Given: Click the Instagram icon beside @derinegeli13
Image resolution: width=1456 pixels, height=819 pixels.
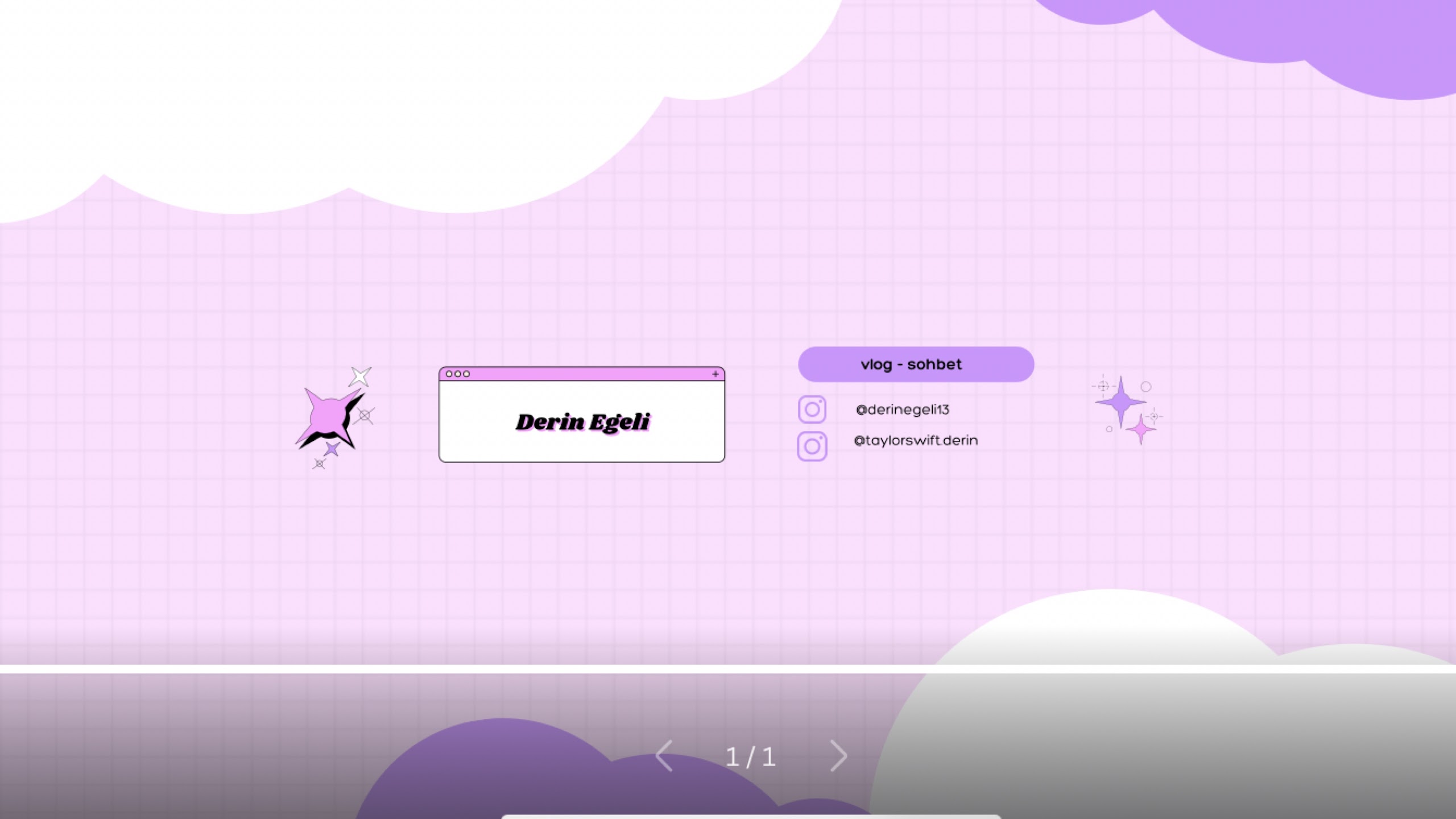Looking at the screenshot, I should click(812, 409).
